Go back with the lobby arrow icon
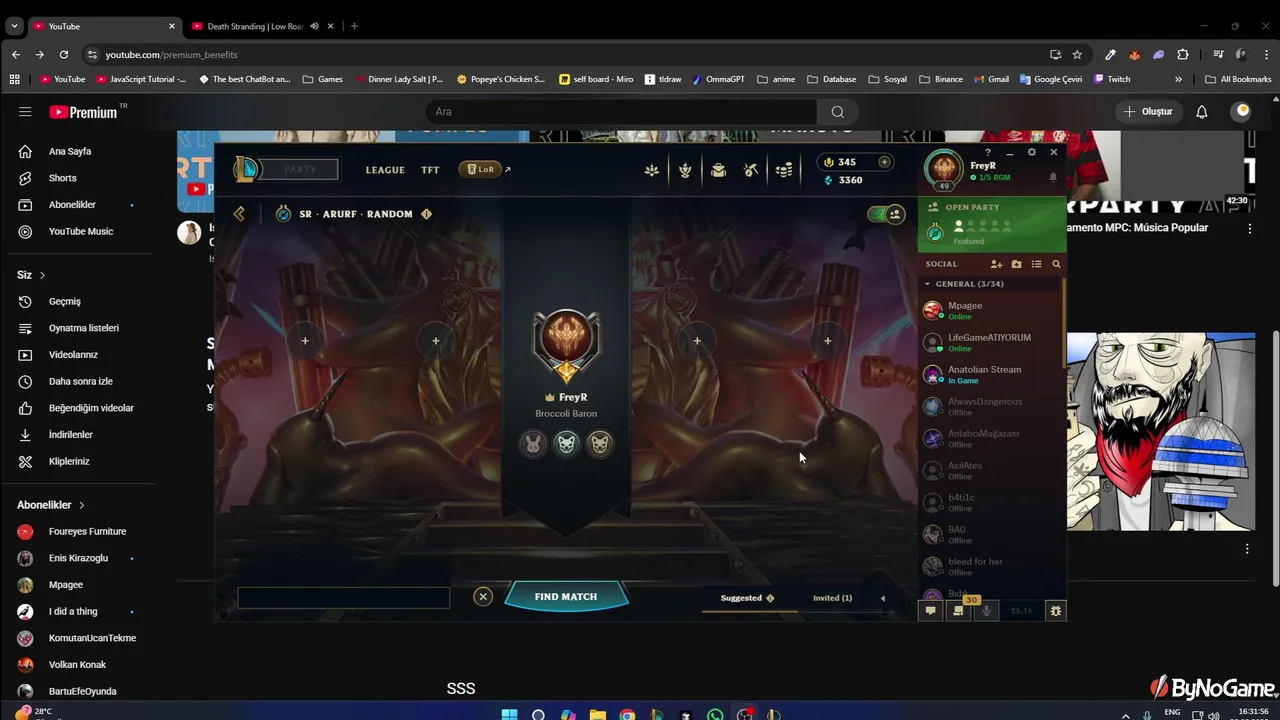Image resolution: width=1280 pixels, height=720 pixels. pyautogui.click(x=239, y=214)
